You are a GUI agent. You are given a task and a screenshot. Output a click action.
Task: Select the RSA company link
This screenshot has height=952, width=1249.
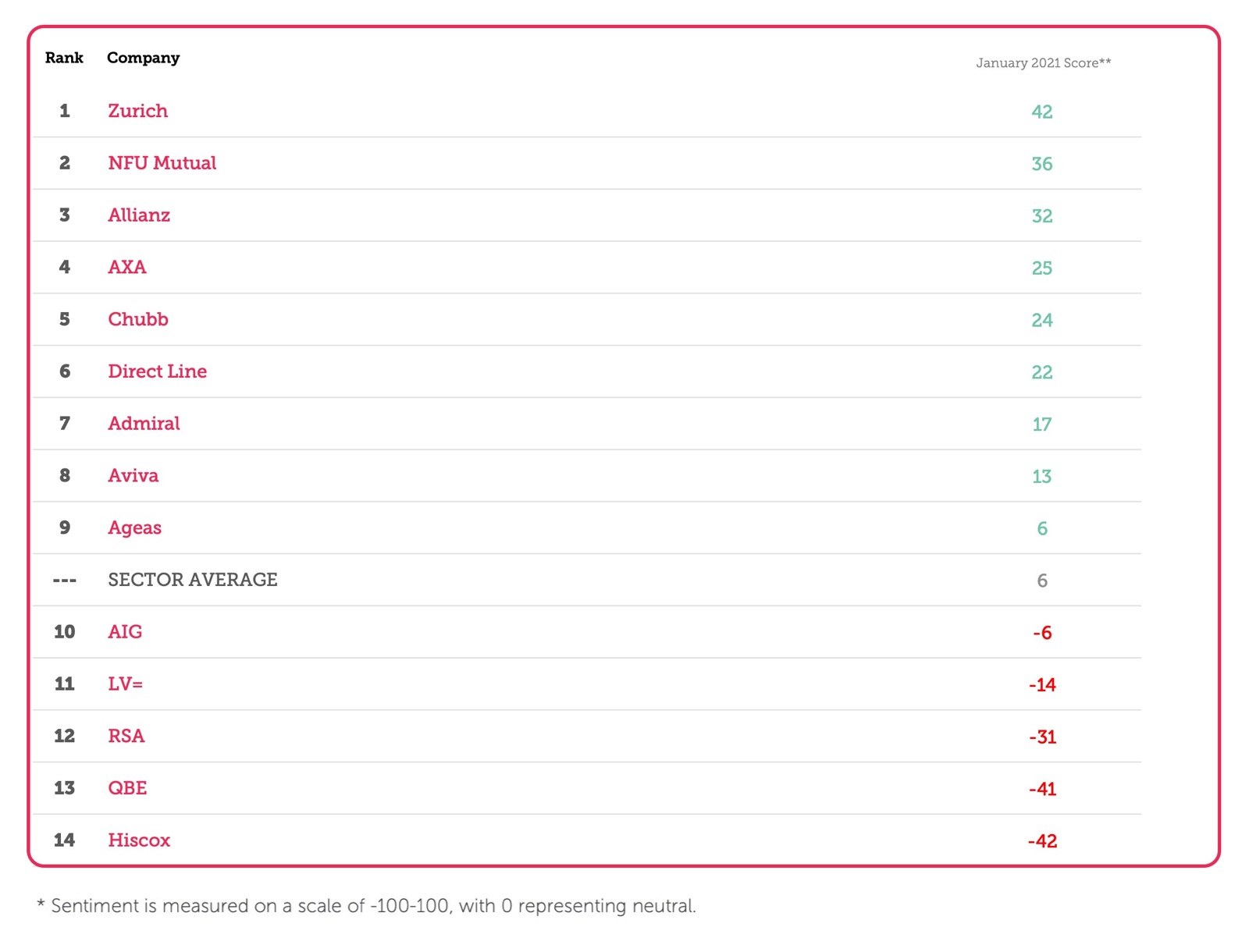tap(126, 736)
